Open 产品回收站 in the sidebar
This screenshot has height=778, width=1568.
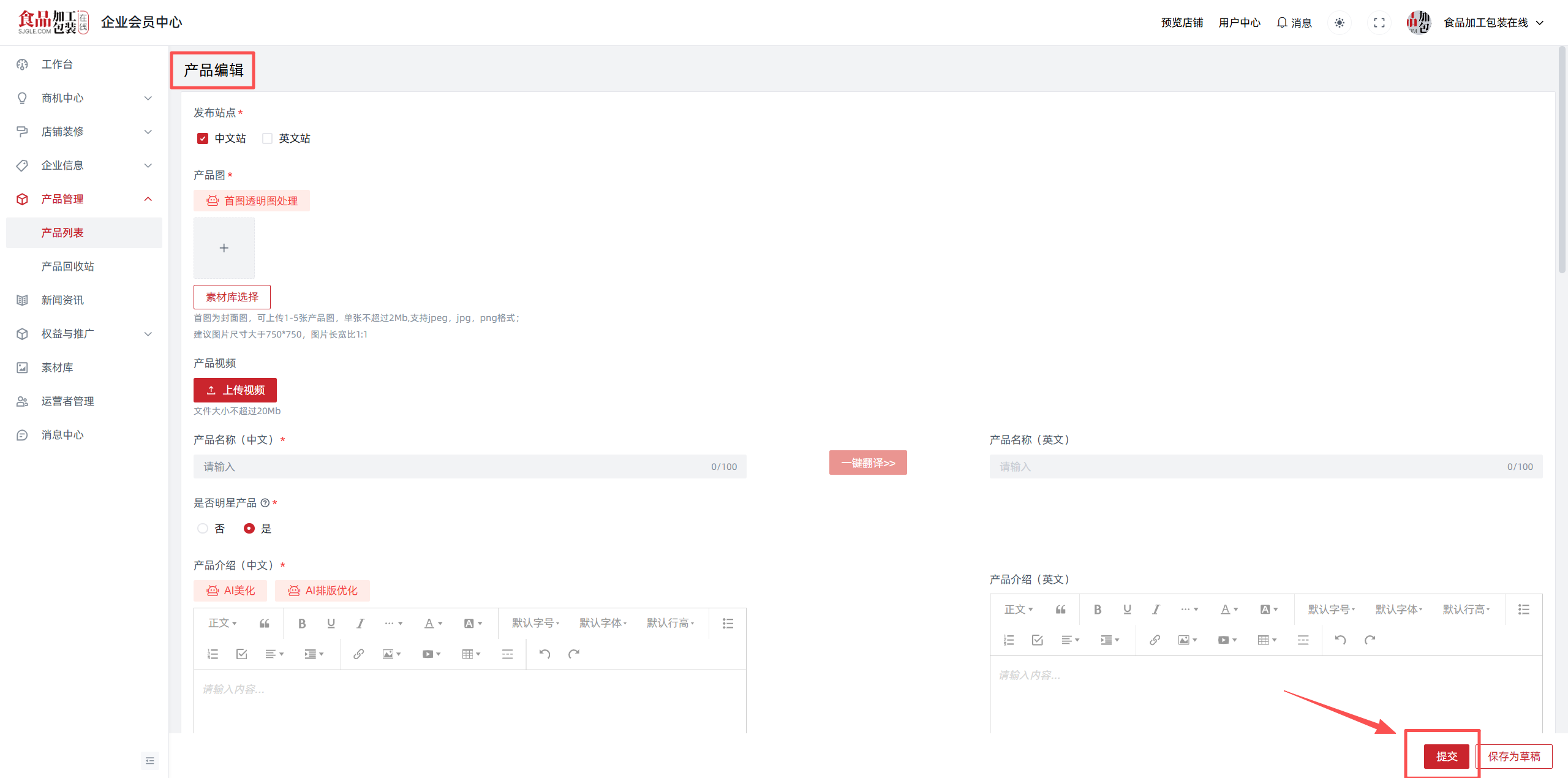tap(67, 266)
